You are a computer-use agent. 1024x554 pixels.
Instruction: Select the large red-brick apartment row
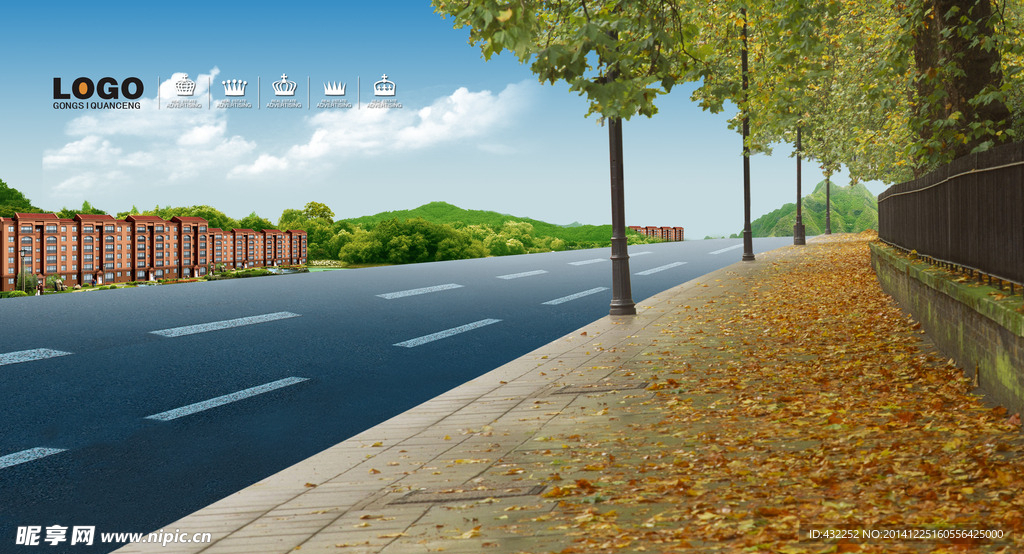(150, 248)
